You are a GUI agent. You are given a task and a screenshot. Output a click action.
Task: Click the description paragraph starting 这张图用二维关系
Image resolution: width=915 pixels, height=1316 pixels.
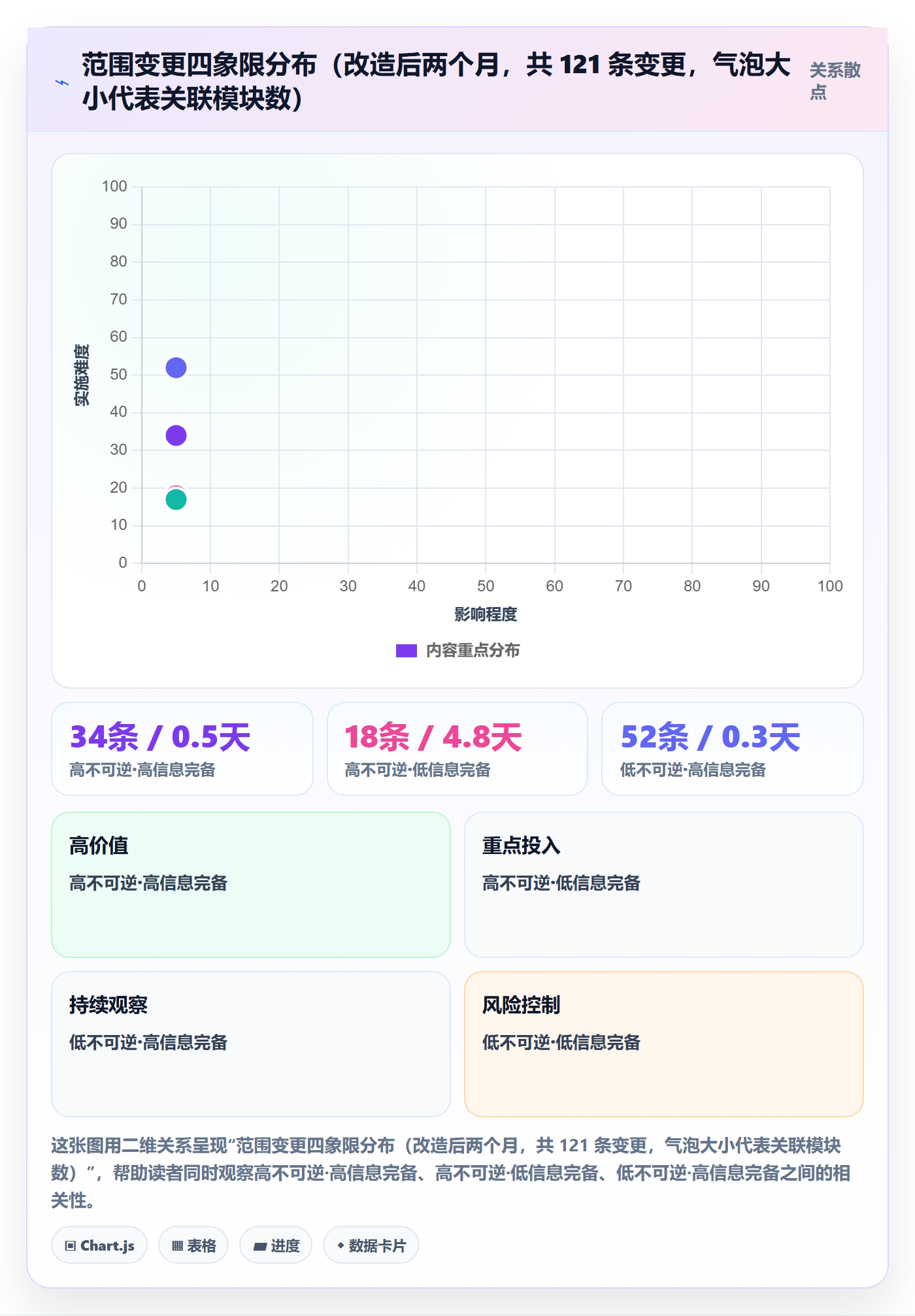point(451,1173)
